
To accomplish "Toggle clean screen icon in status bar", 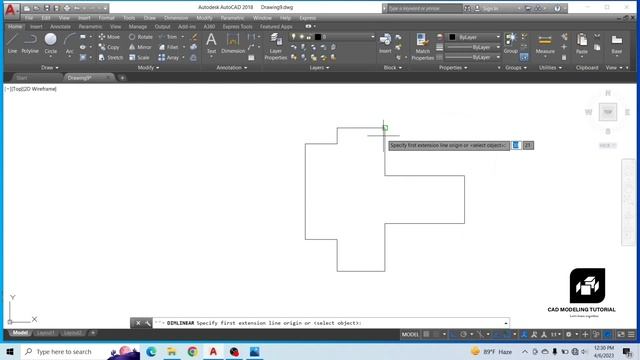I will [621, 334].
